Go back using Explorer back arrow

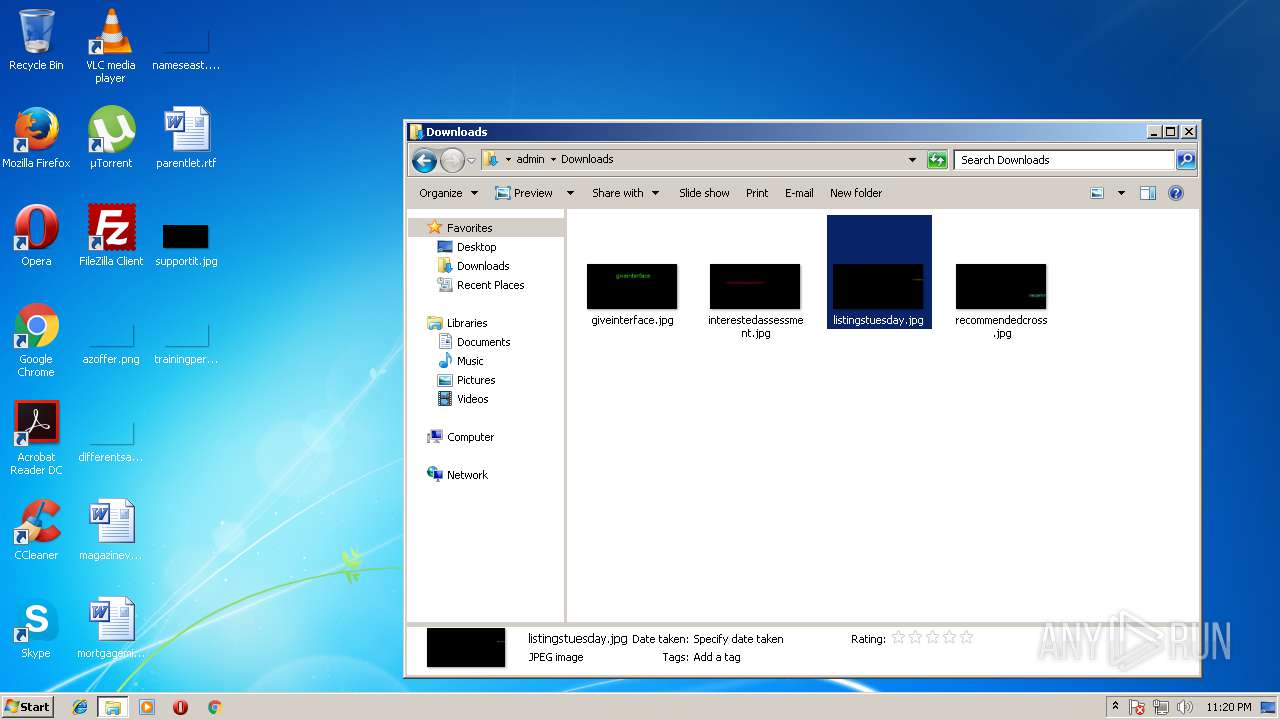[424, 160]
